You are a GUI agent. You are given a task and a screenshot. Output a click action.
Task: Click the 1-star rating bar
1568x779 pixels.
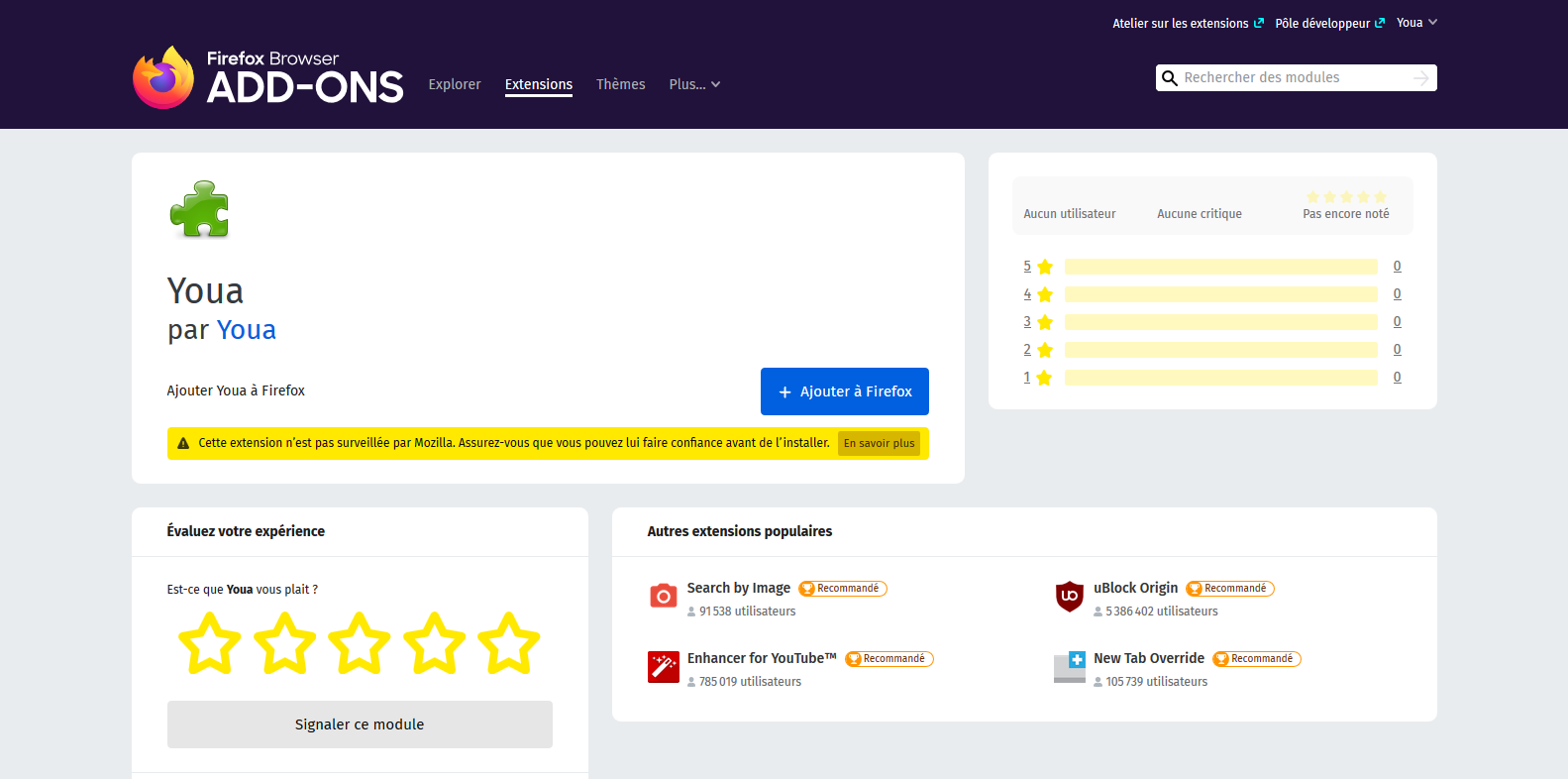(x=1221, y=378)
